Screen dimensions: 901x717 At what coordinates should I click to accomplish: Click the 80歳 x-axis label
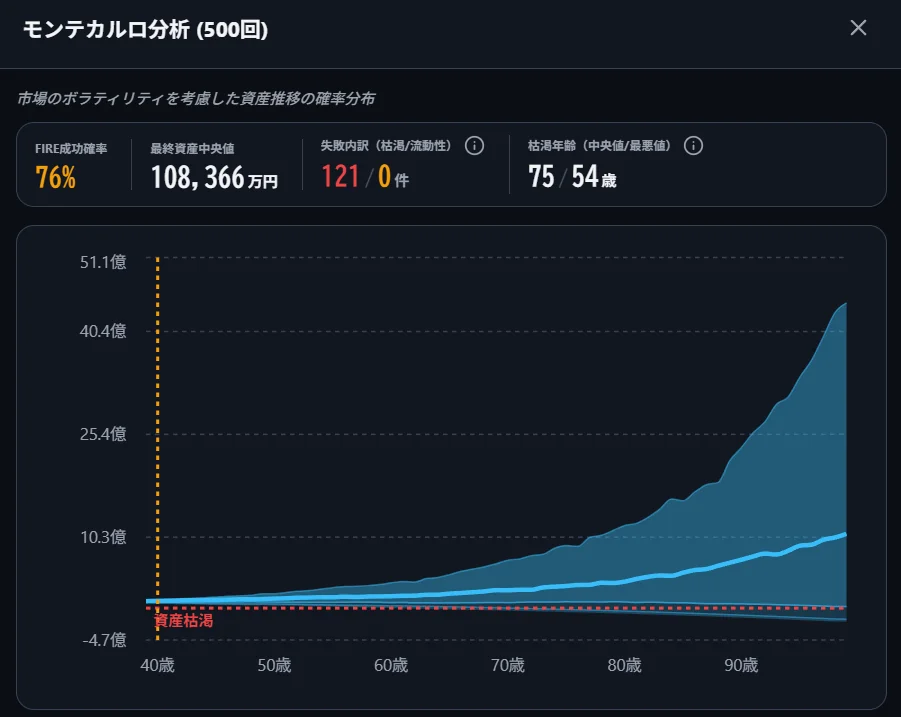pyautogui.click(x=625, y=665)
